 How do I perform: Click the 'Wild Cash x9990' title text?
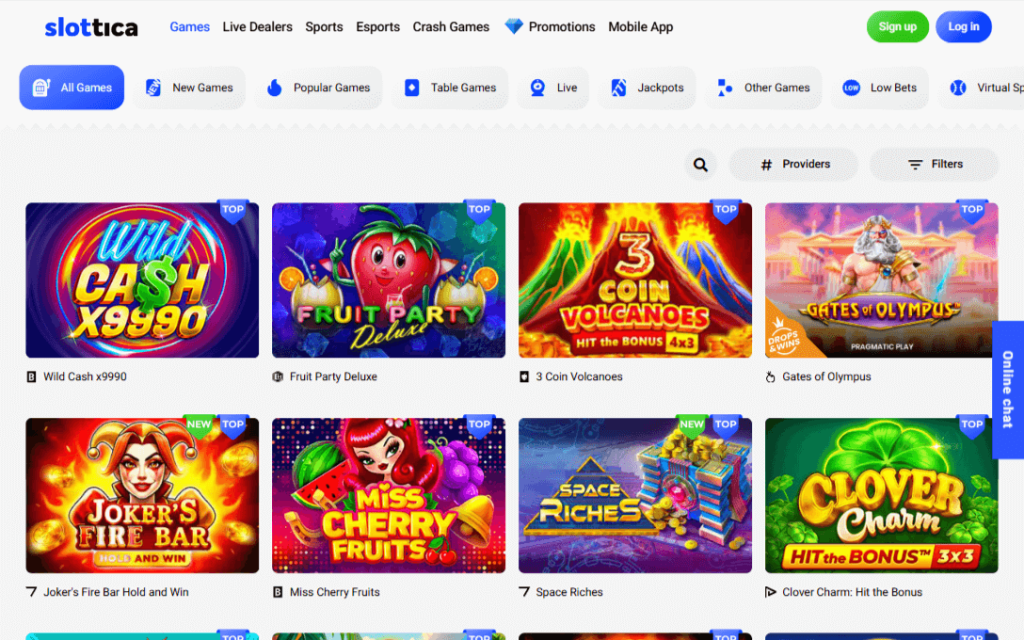[x=85, y=377]
